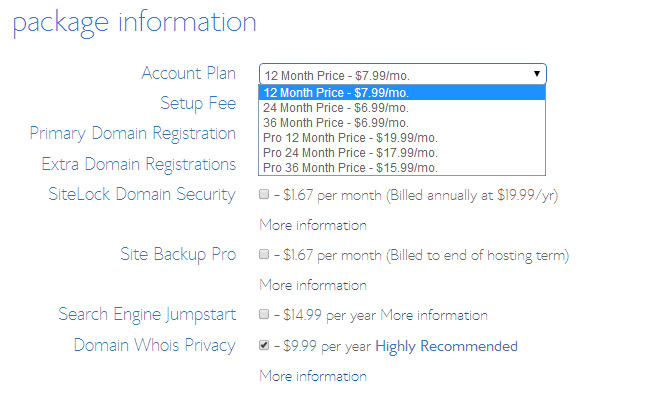653x402 pixels.
Task: Choose 24 Month Price $6.99/mo option
Action: pos(336,108)
